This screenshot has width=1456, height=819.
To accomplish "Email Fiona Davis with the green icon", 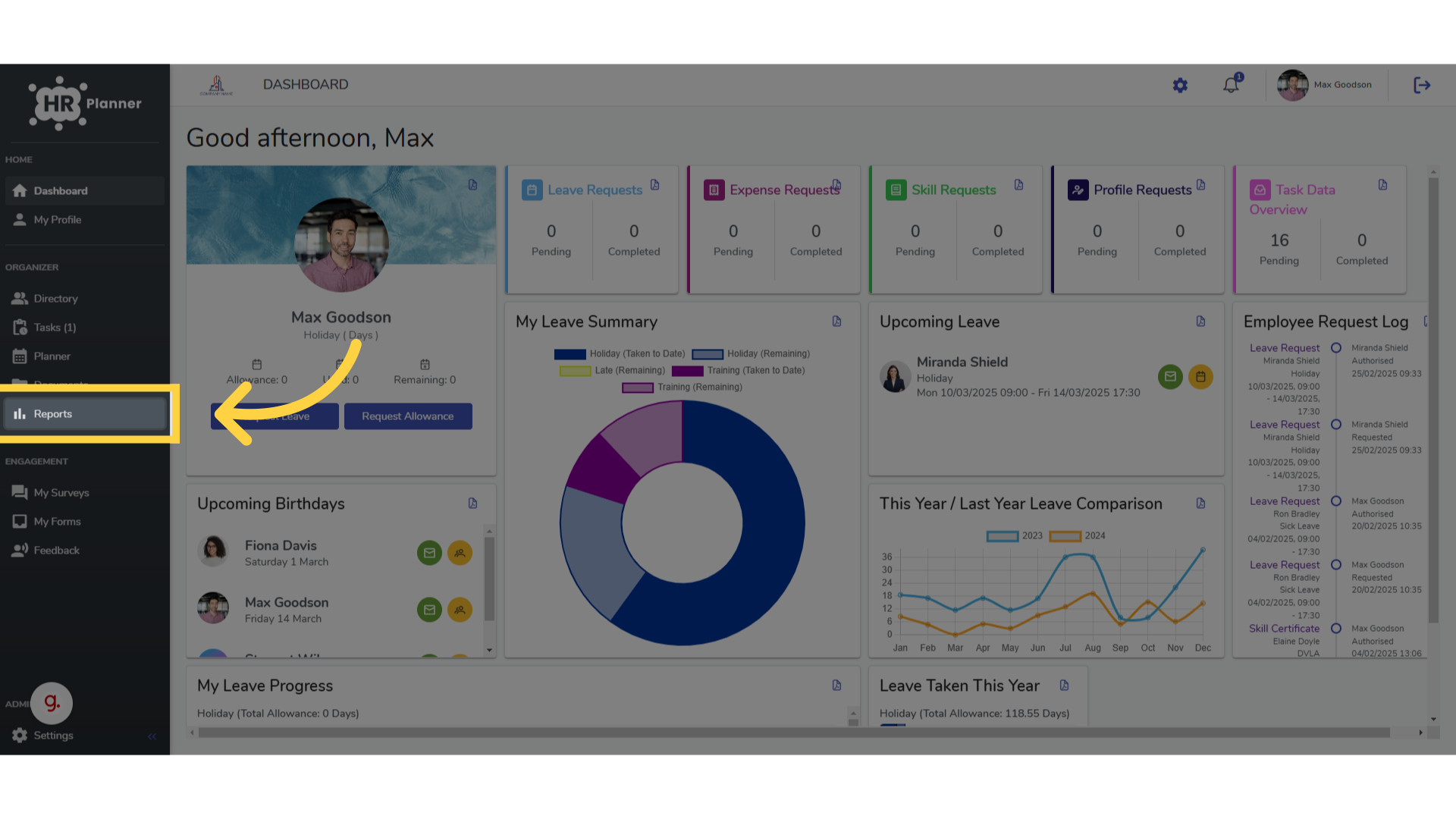I will (429, 553).
